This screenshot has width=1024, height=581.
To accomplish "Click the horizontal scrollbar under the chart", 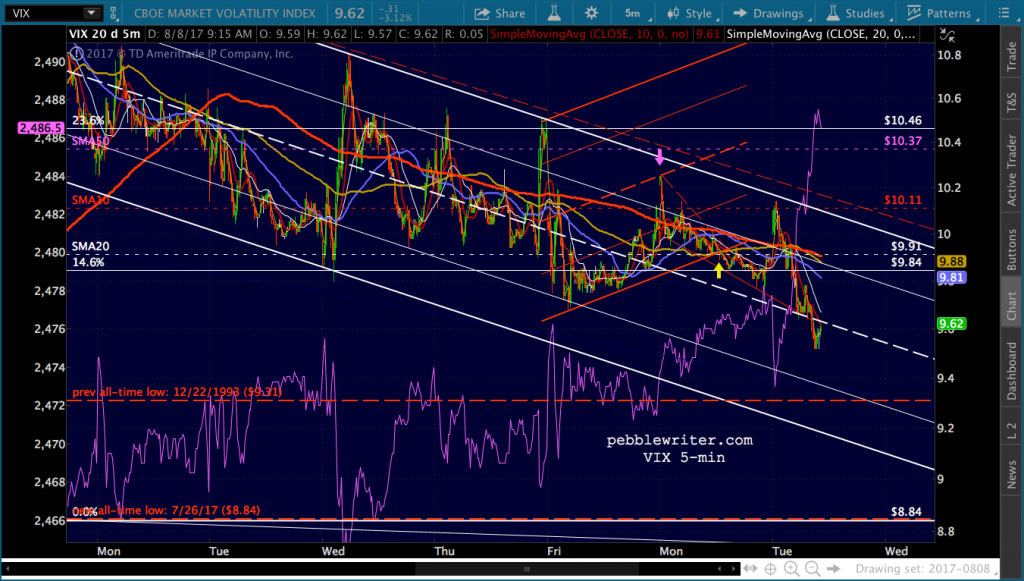I will click(x=524, y=568).
